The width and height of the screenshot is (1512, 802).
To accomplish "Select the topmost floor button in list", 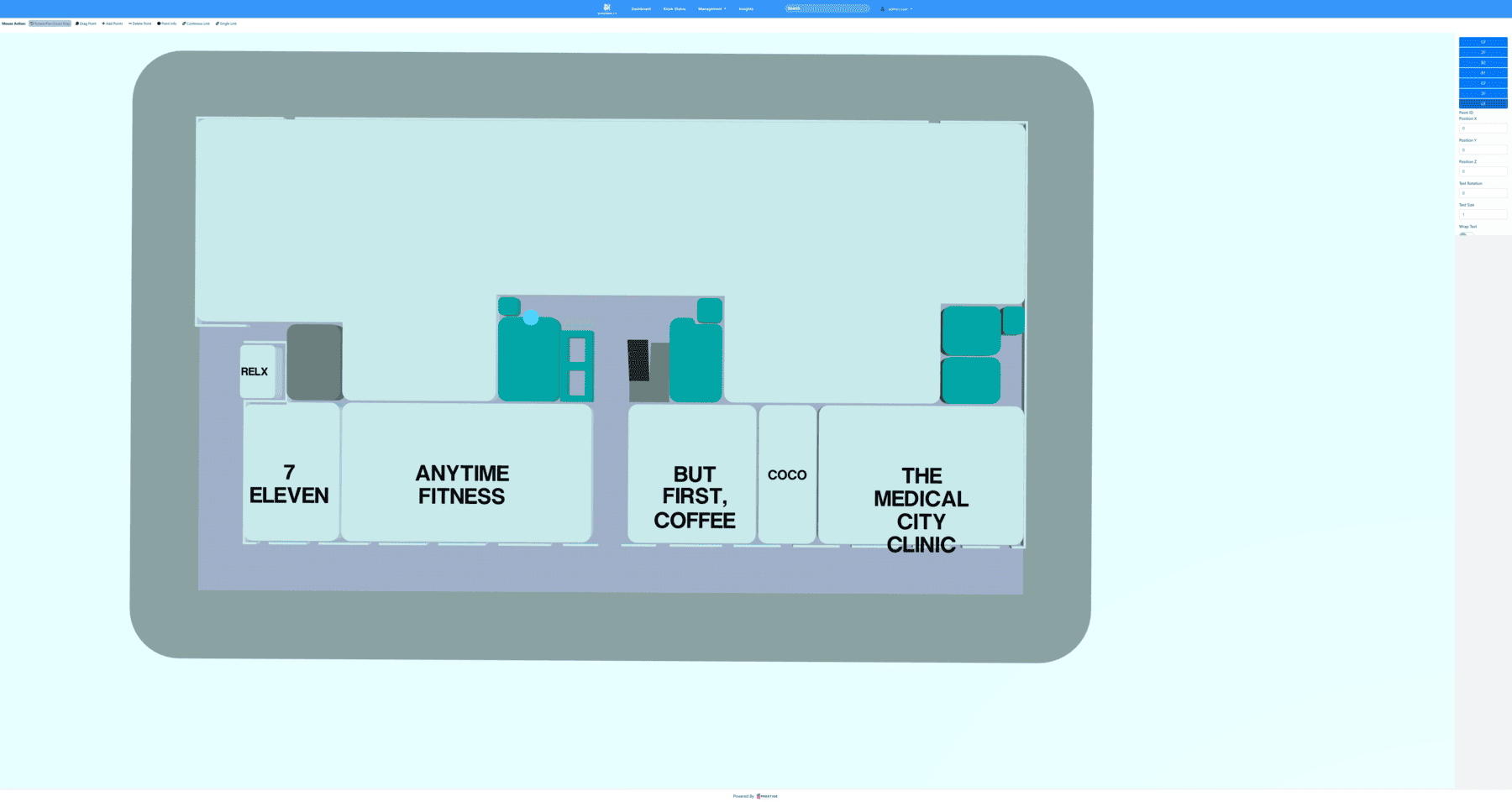I will [x=1483, y=42].
